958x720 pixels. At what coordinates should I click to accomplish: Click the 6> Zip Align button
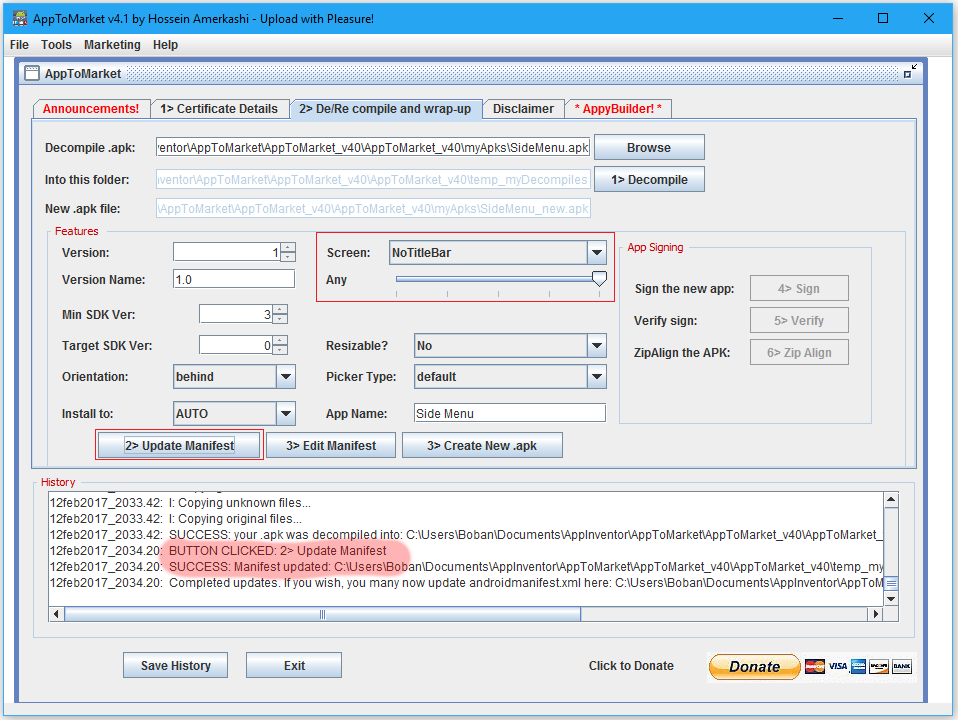(x=799, y=353)
